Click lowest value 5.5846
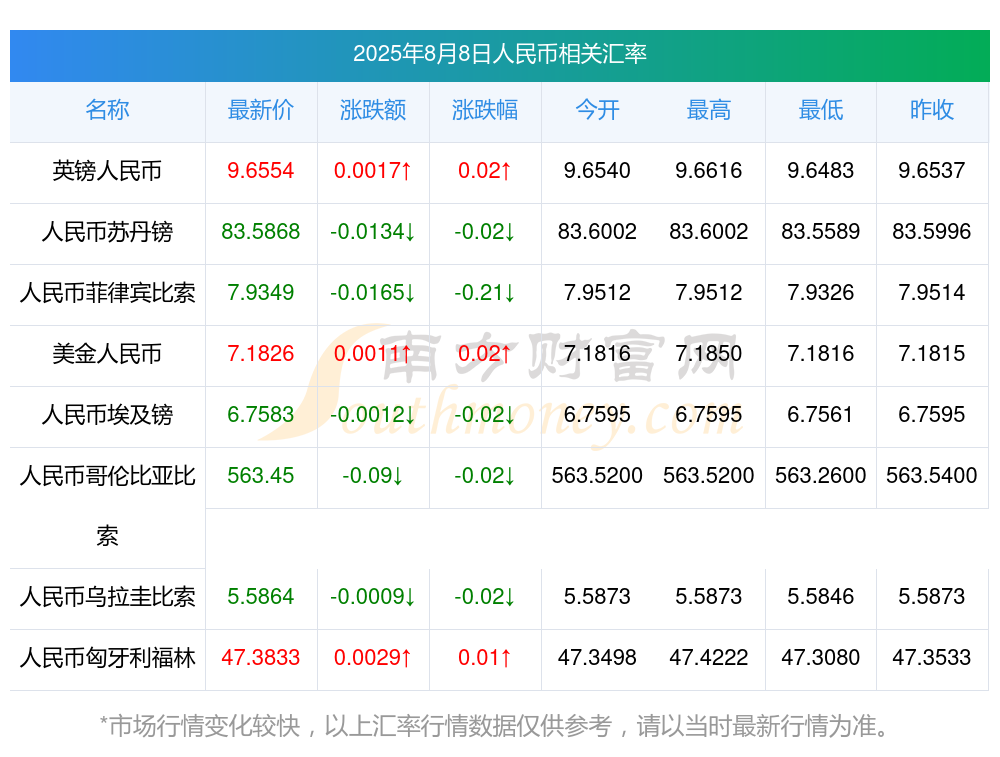Viewport: 1000px width, 757px height. (821, 596)
